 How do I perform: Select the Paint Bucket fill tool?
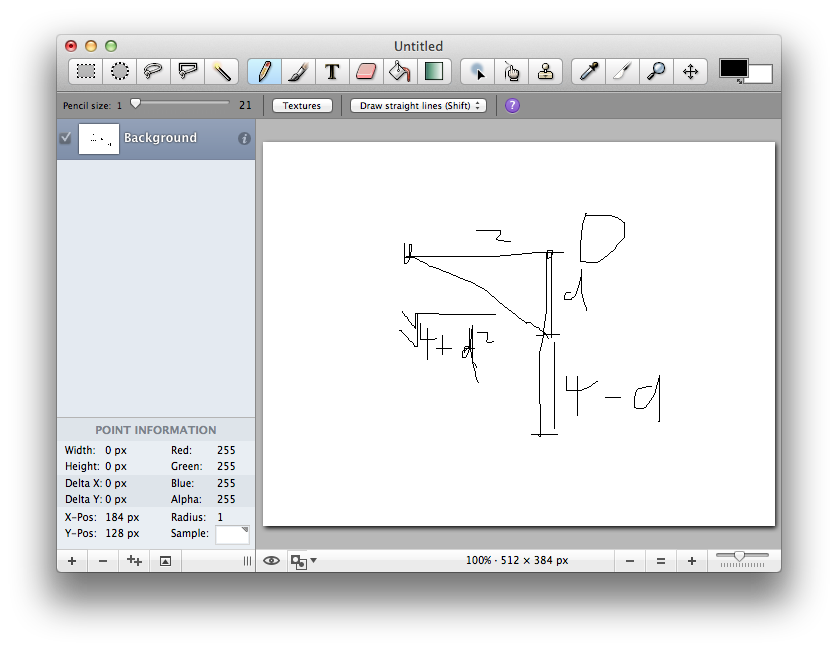pos(400,71)
